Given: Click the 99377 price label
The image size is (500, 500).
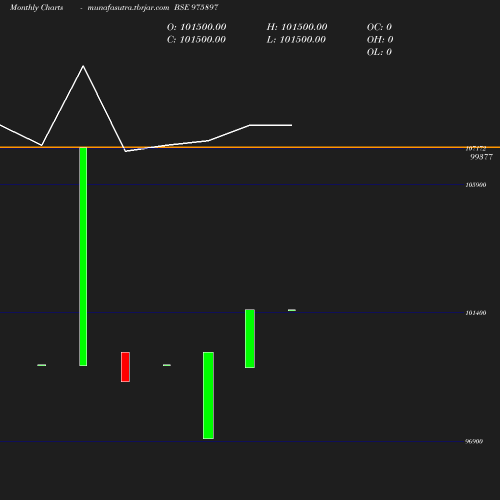Looking at the screenshot, I should click(x=481, y=157).
